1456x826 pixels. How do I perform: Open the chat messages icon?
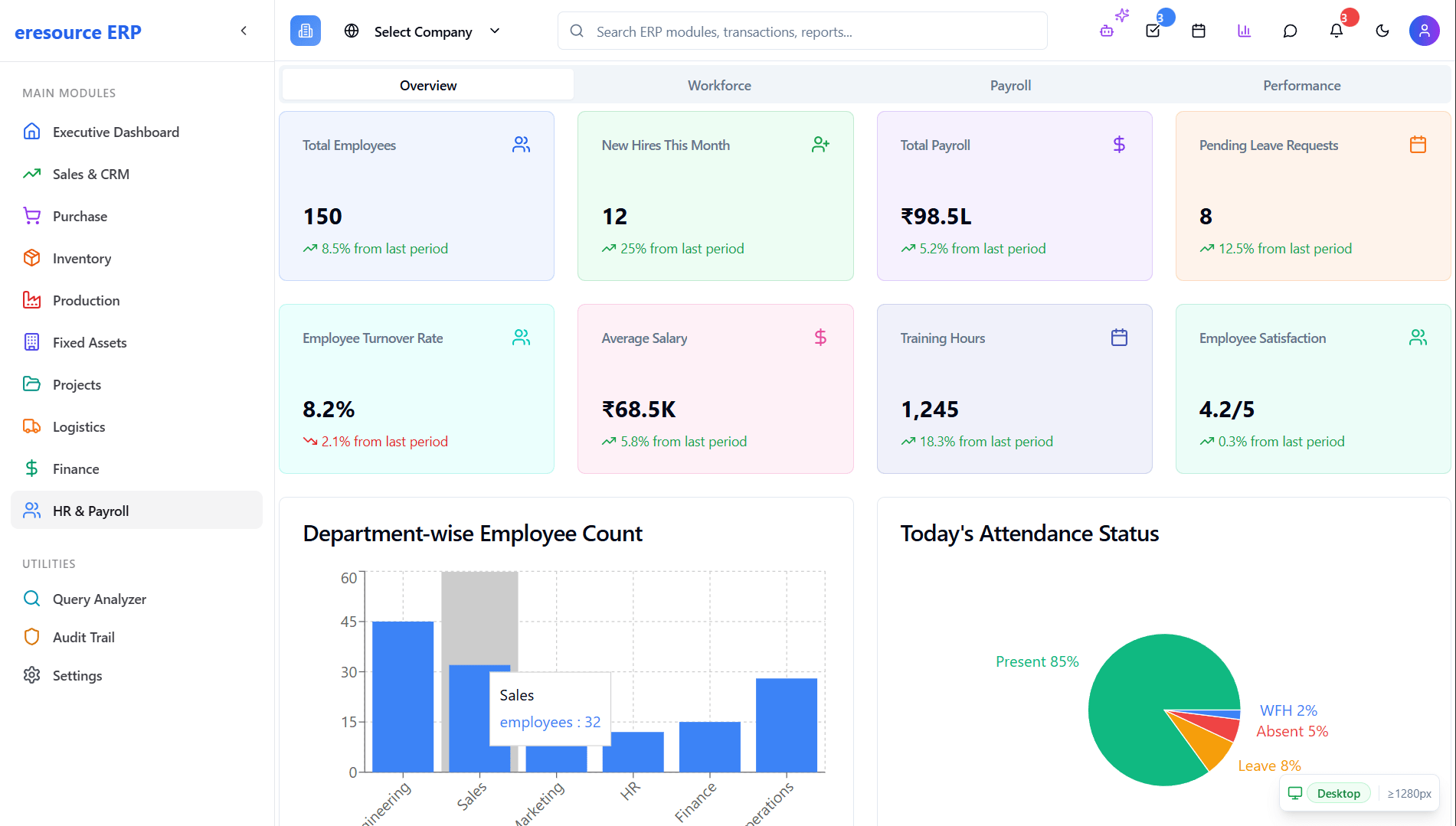(1291, 31)
